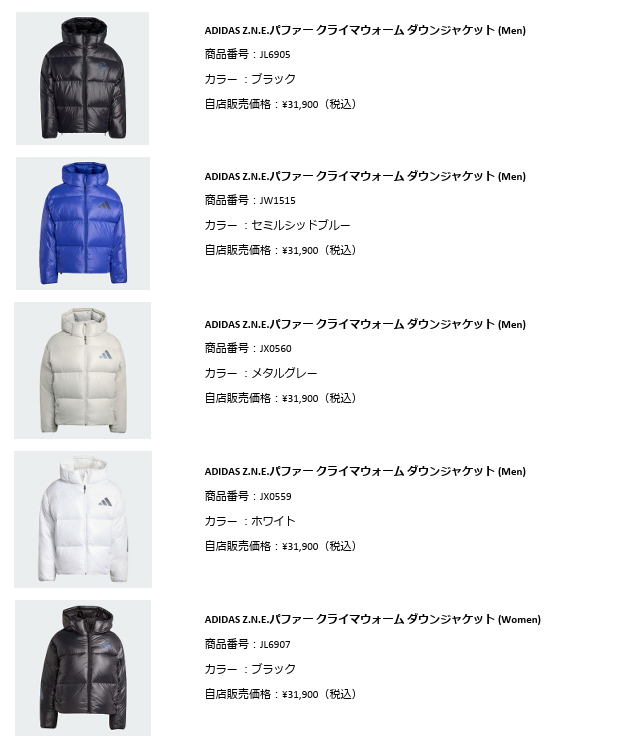Open the black women's puffer jacket image
The width and height of the screenshot is (625, 743).
tap(83, 668)
